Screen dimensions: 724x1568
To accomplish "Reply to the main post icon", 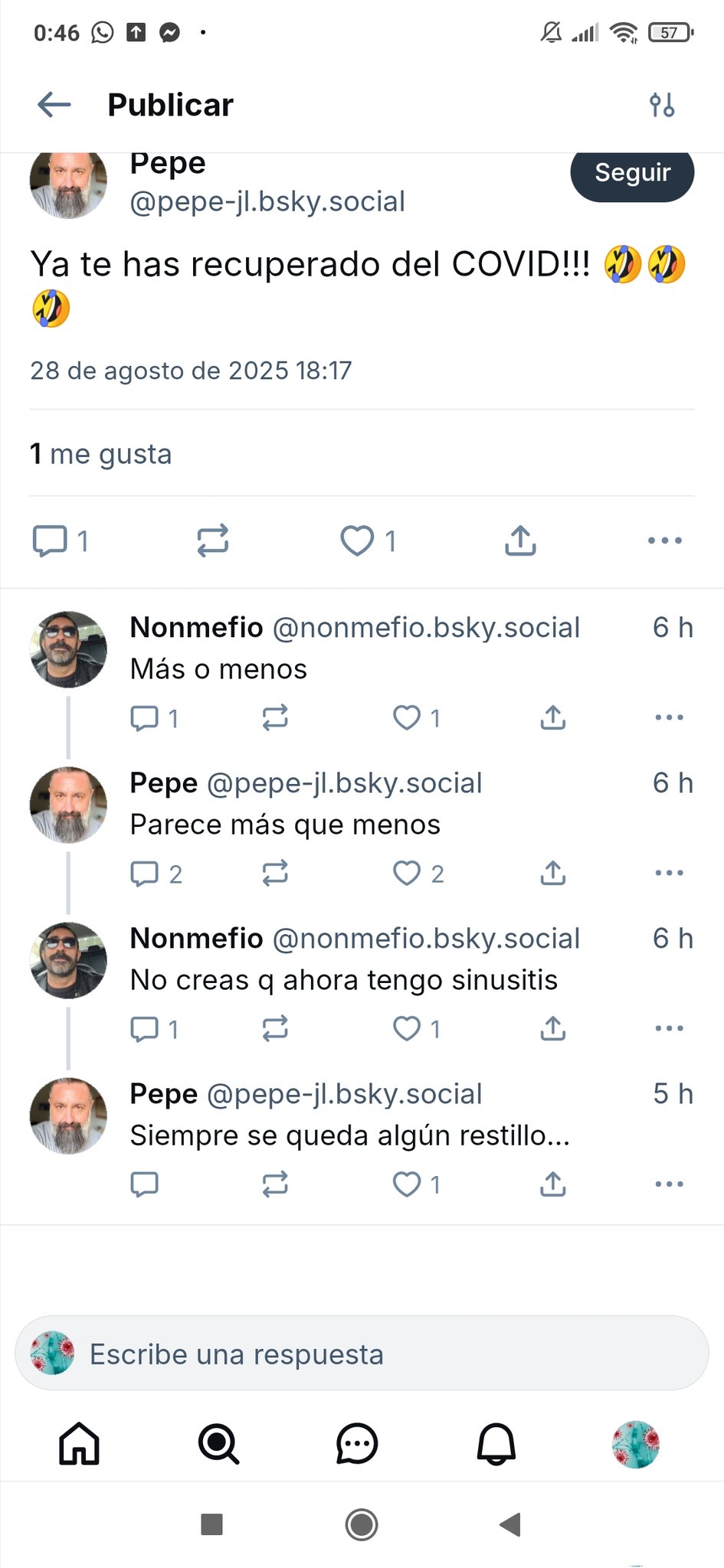I will 51,541.
